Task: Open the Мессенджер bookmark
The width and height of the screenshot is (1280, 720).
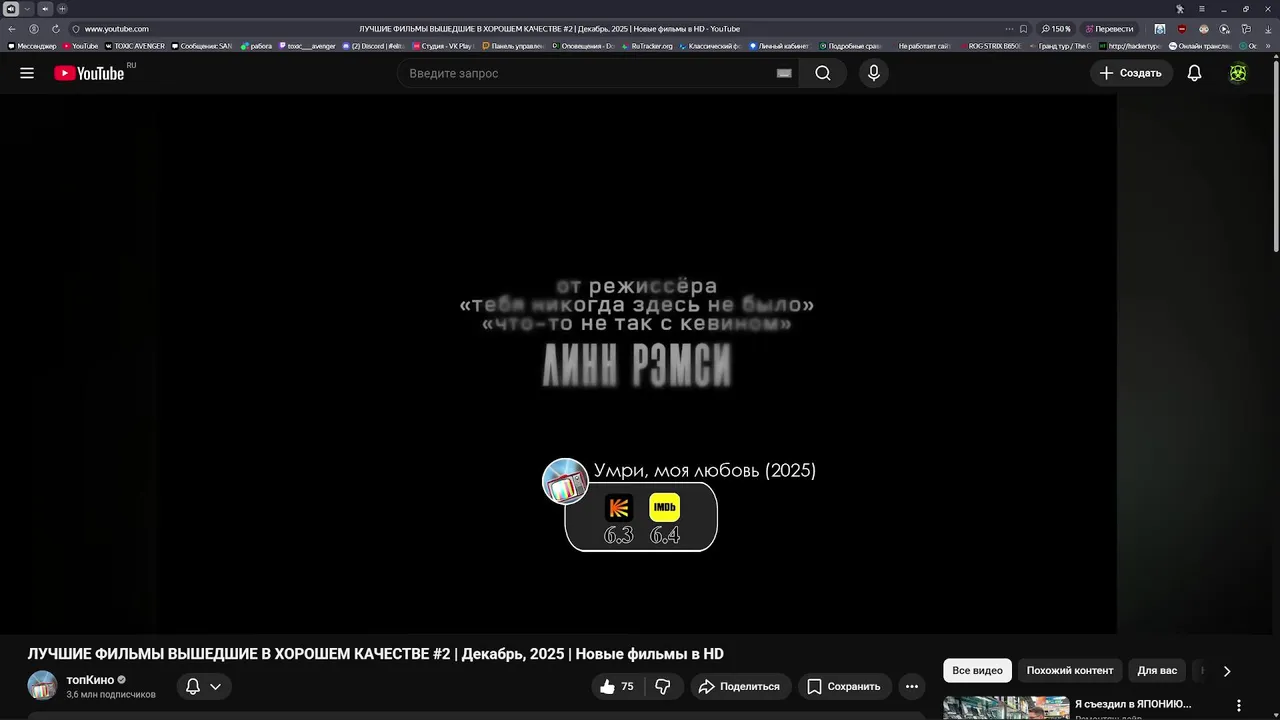Action: coord(32,46)
